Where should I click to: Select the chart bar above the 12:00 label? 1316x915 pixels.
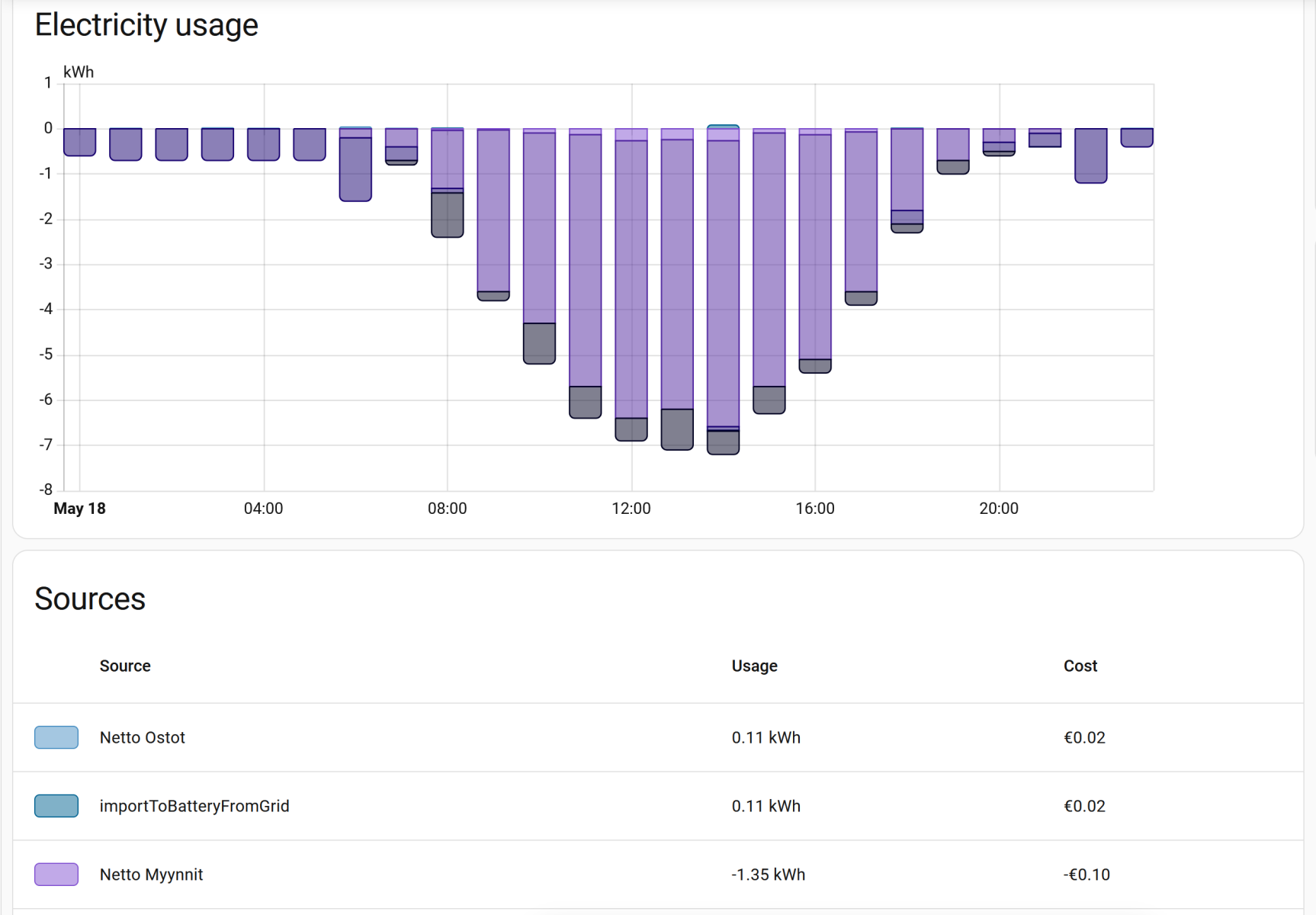pos(631,284)
